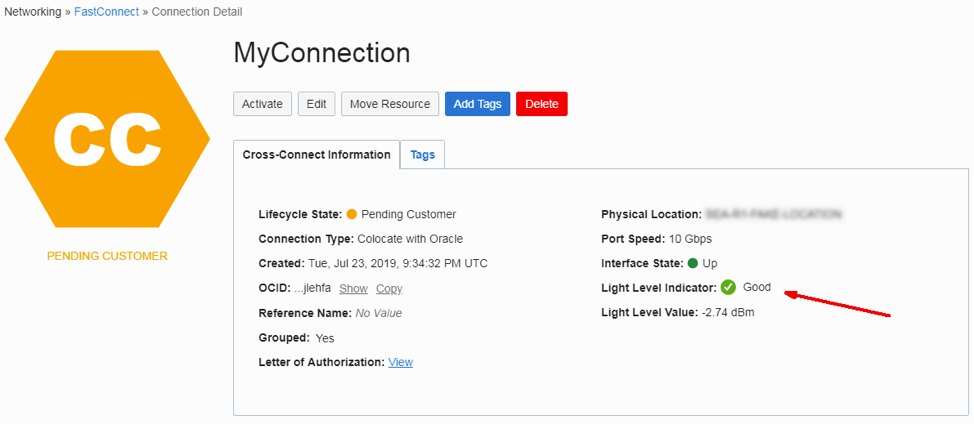The image size is (974, 424).
Task: Click the Networking breadcrumb text
Action: (33, 12)
